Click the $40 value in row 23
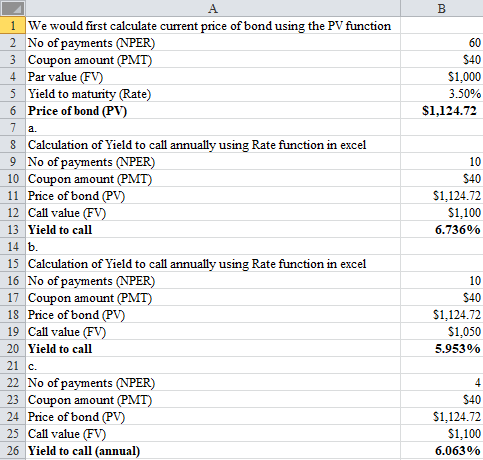The height and width of the screenshot is (460, 483). (442, 399)
